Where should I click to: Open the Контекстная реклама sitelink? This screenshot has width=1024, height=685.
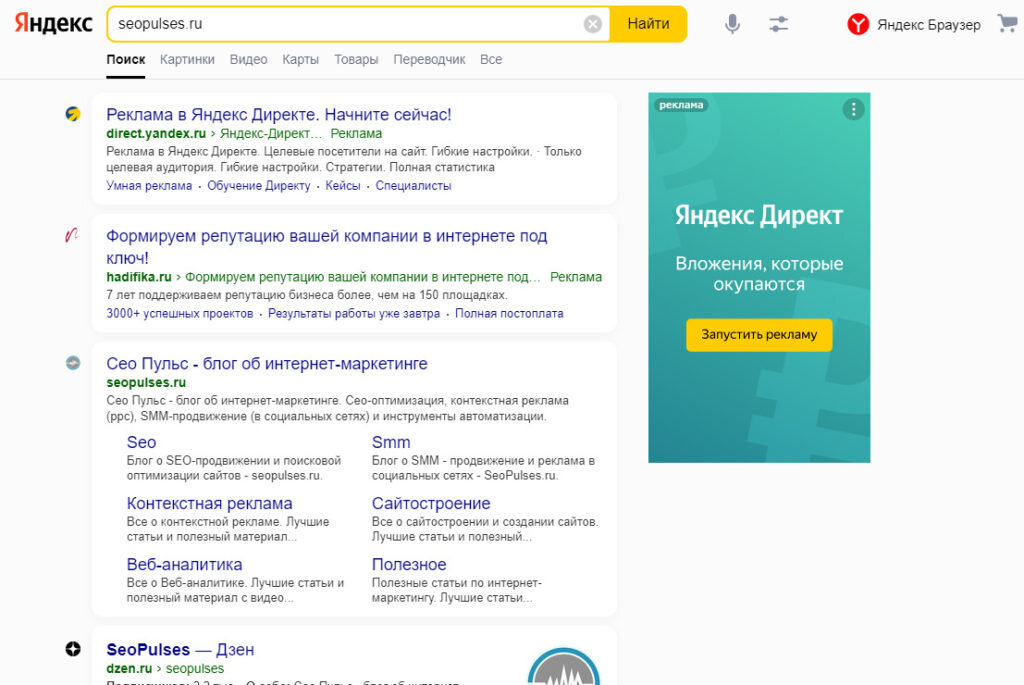(210, 503)
